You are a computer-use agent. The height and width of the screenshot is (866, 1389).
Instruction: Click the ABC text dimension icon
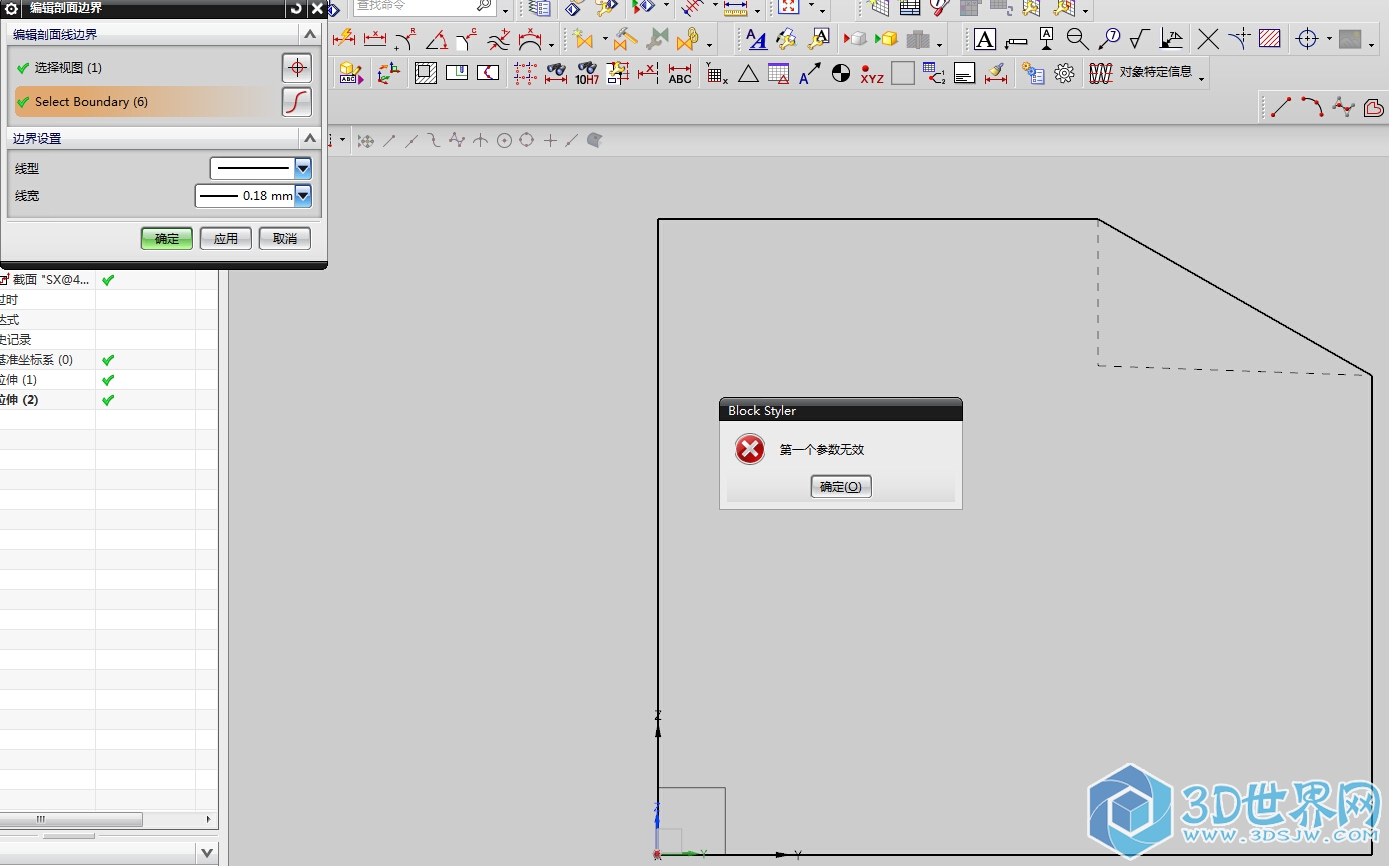click(x=680, y=73)
